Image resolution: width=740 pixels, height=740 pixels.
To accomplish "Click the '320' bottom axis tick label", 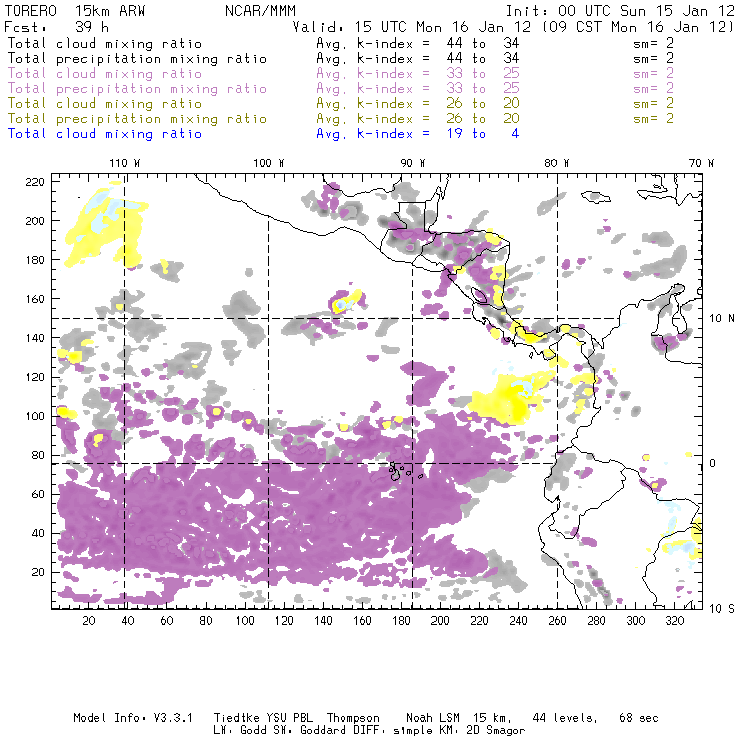I will tap(675, 621).
